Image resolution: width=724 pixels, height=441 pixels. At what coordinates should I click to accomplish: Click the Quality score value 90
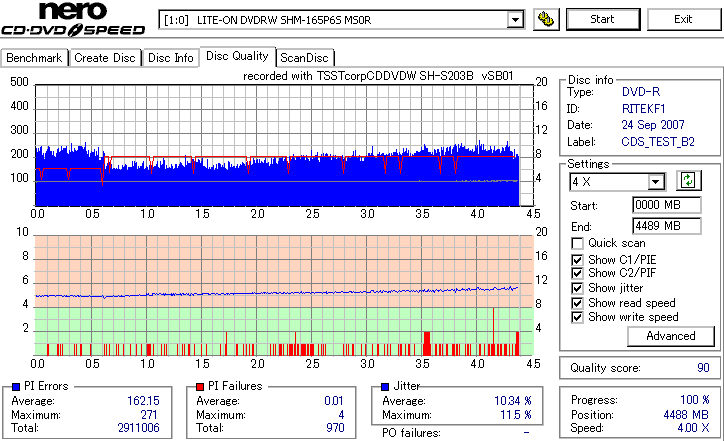[703, 368]
